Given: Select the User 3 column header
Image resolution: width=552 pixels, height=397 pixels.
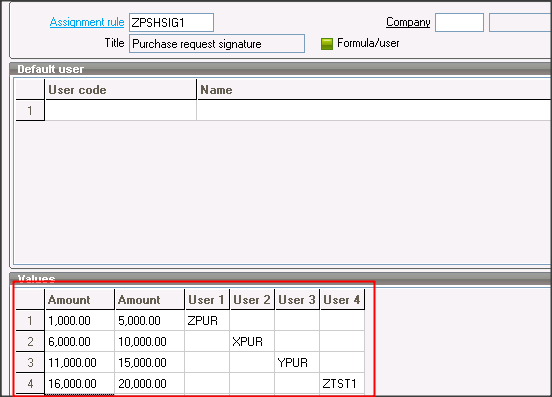Looking at the screenshot, I should 297,300.
